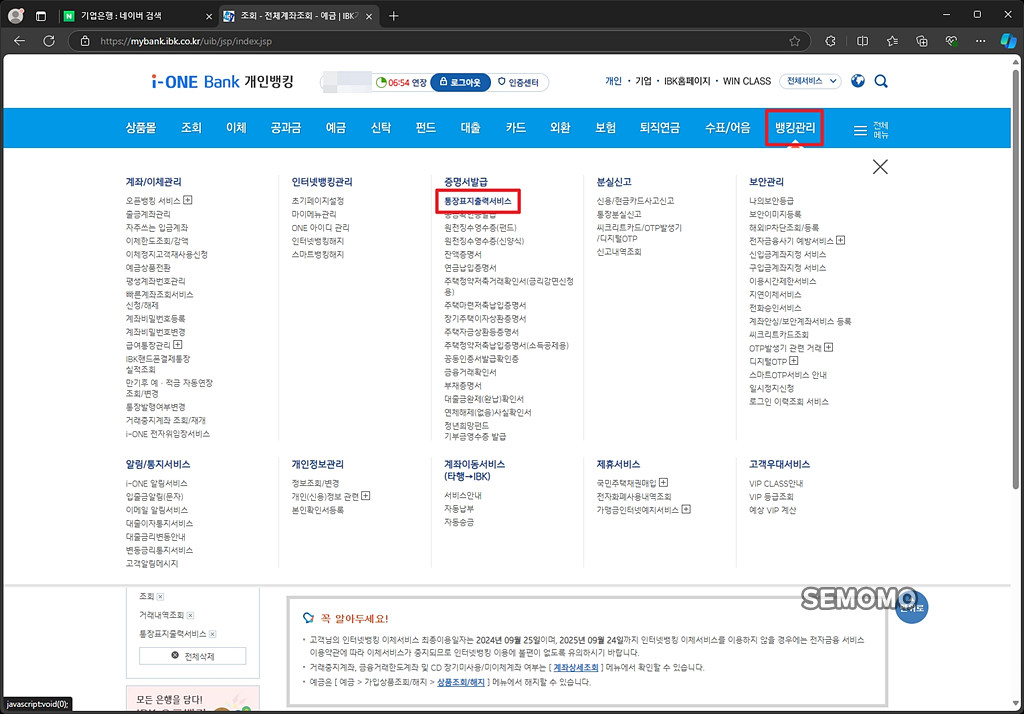Expand OTP발생기 관련 거래 plus icon
The height and width of the screenshot is (714, 1024).
click(x=828, y=348)
